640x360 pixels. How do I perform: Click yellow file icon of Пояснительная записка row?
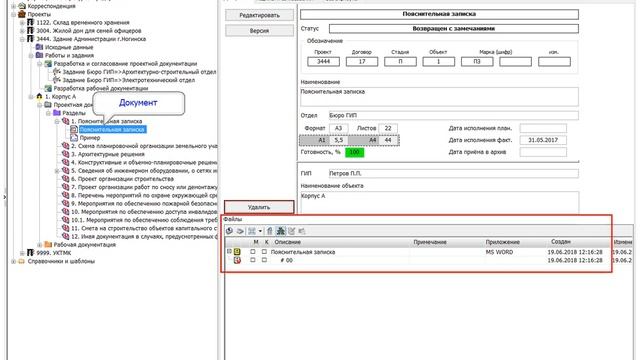coord(237,252)
